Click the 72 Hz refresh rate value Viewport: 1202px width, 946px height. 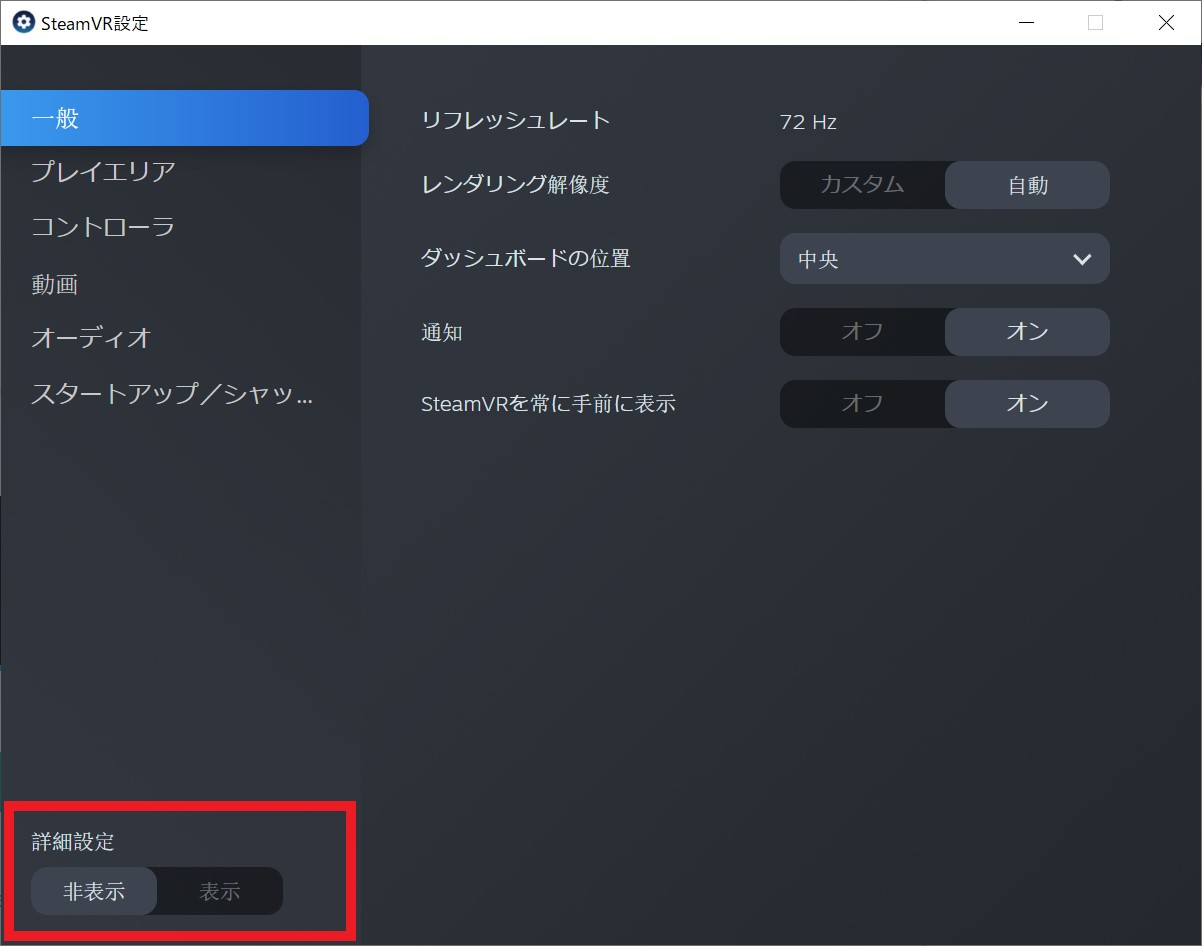(808, 122)
